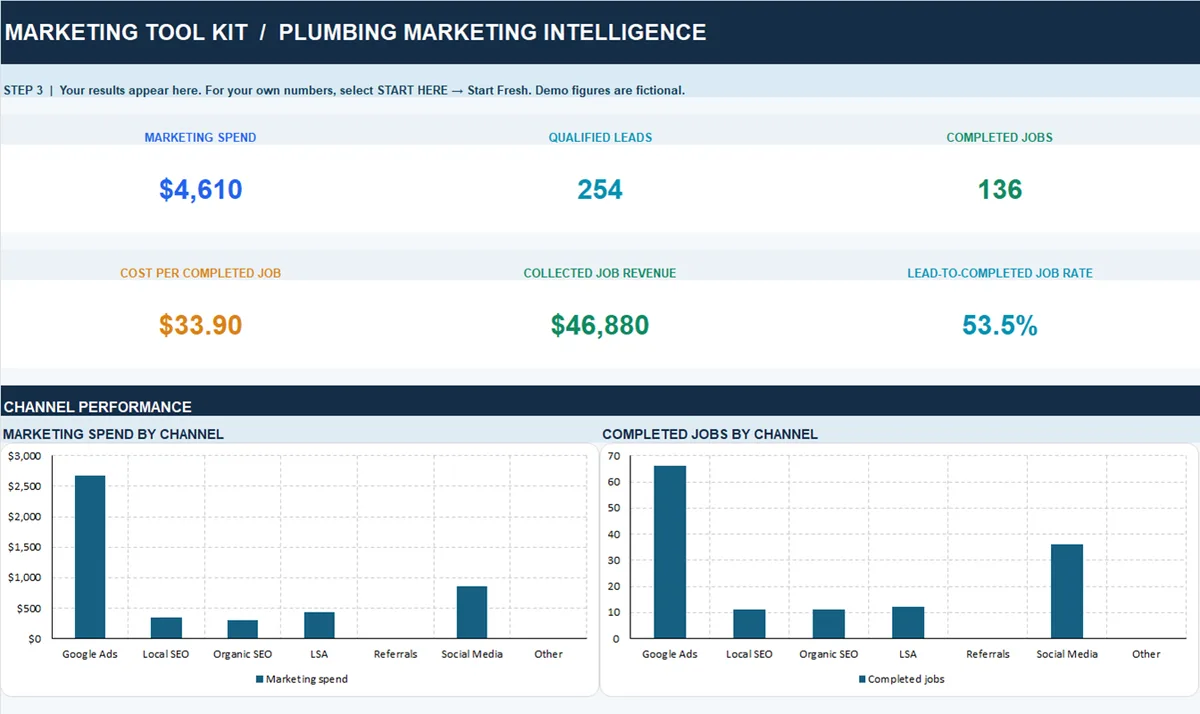Click the Organic SEO axis label in jobs chart
The height and width of the screenshot is (714, 1200).
tap(829, 654)
